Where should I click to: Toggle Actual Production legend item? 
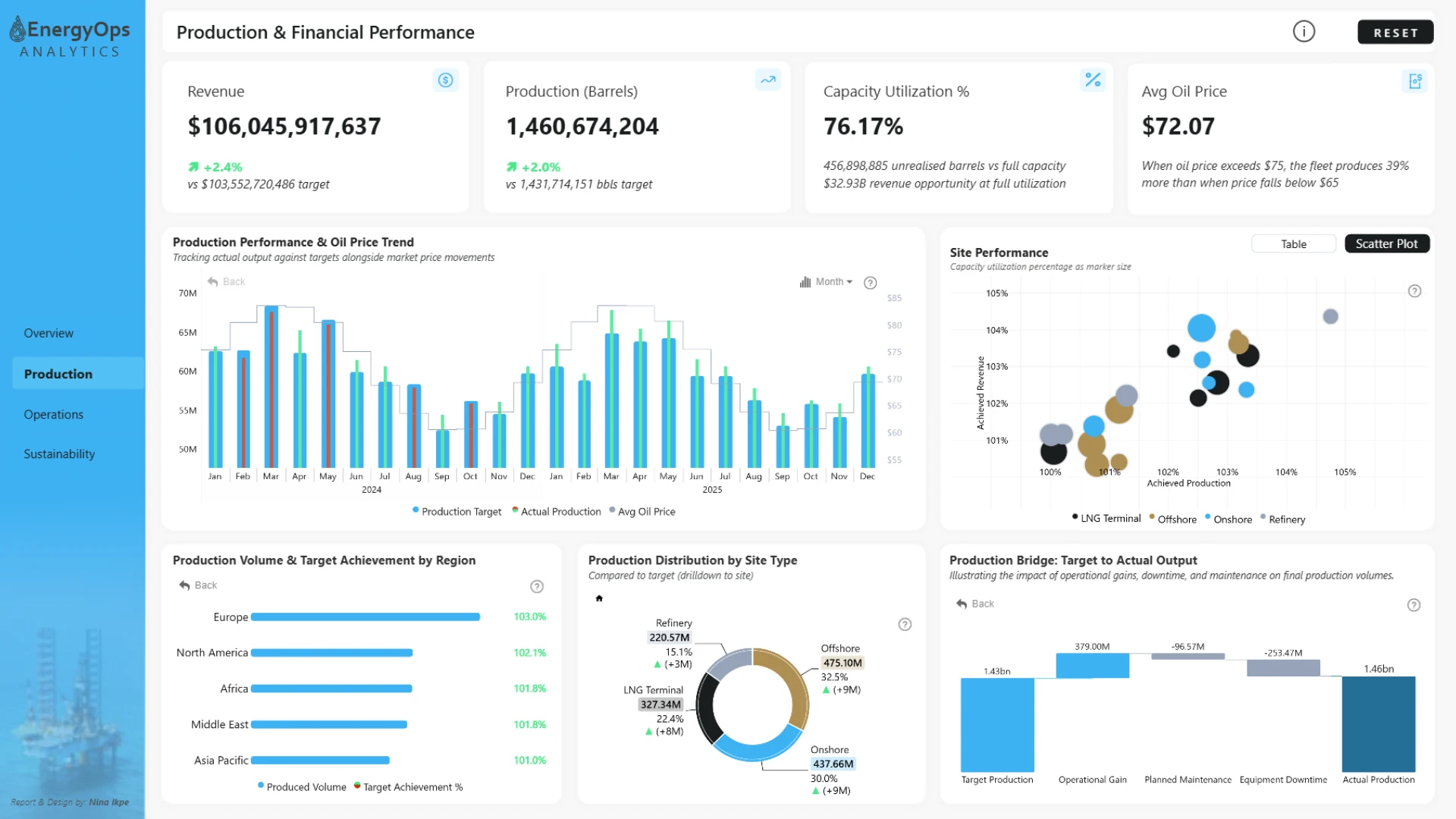557,512
